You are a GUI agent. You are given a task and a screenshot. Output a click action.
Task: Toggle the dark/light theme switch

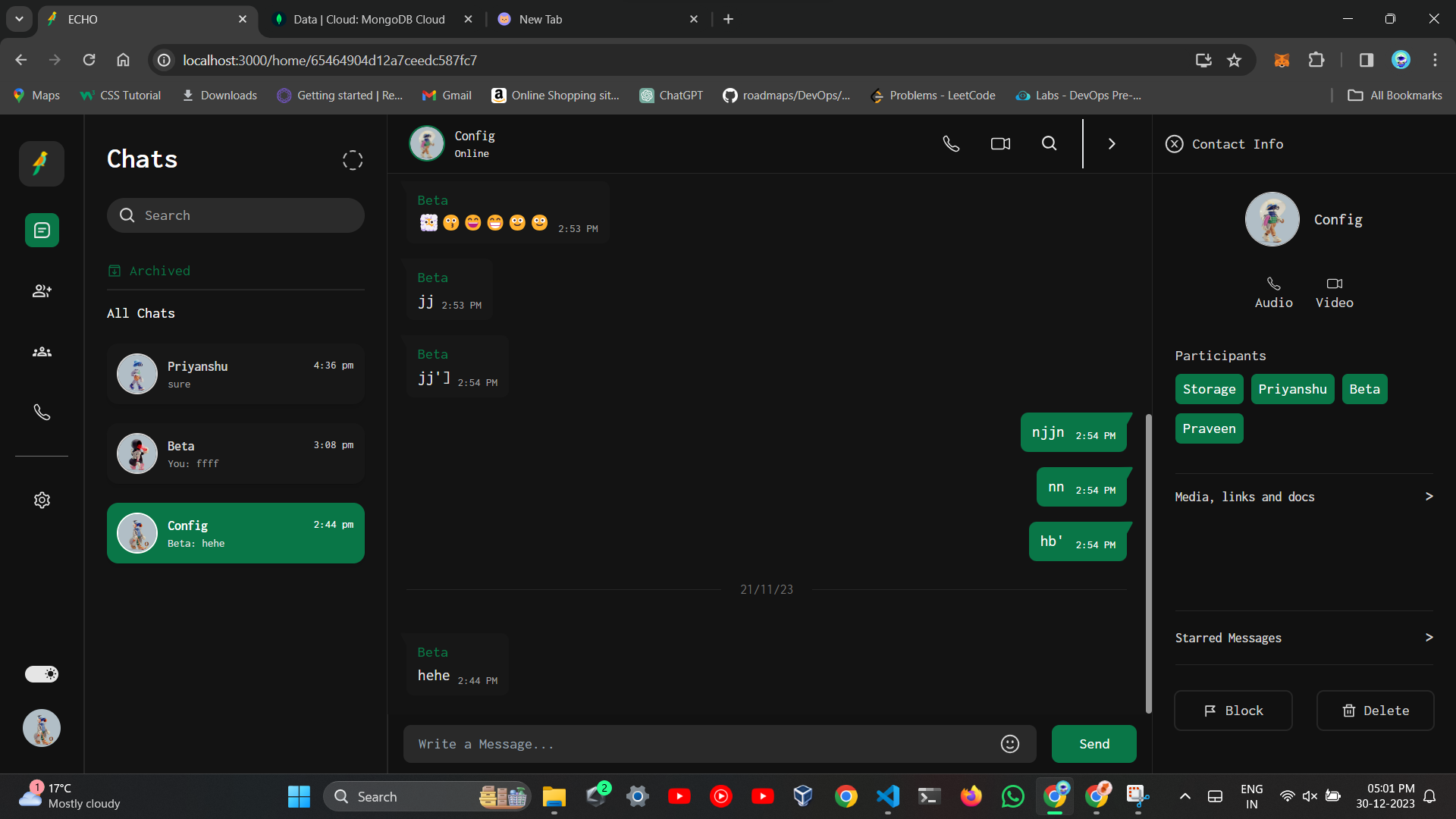click(x=42, y=674)
